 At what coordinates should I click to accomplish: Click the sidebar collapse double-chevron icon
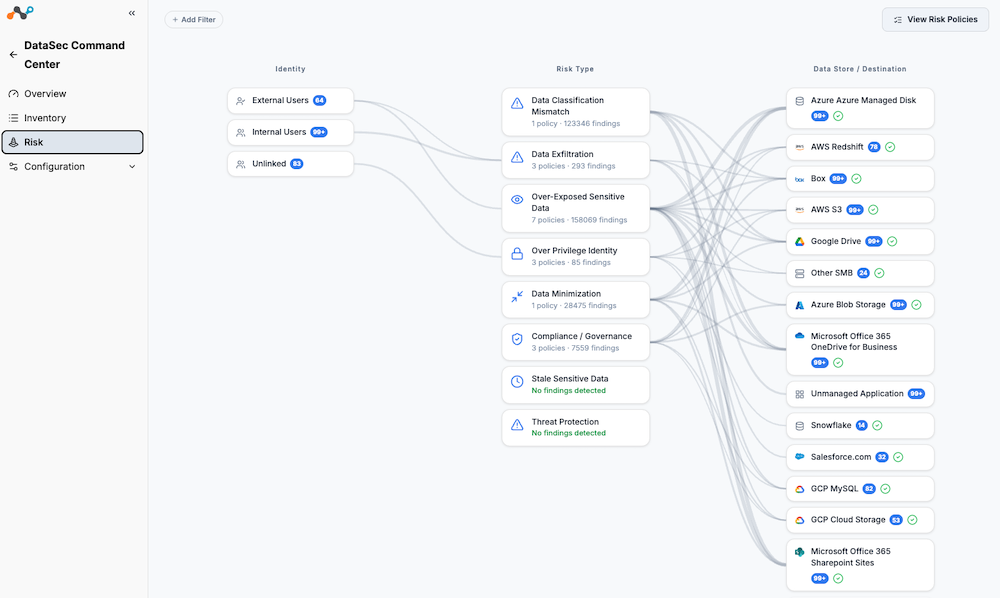click(131, 13)
